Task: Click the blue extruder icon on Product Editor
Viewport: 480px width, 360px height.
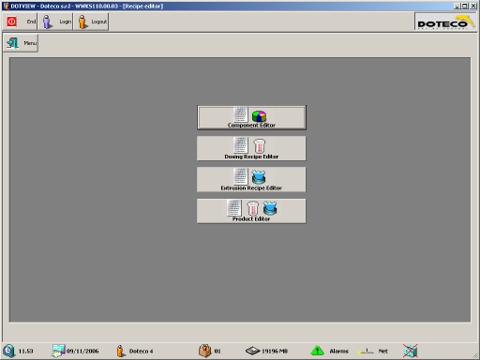Action: tap(270, 208)
